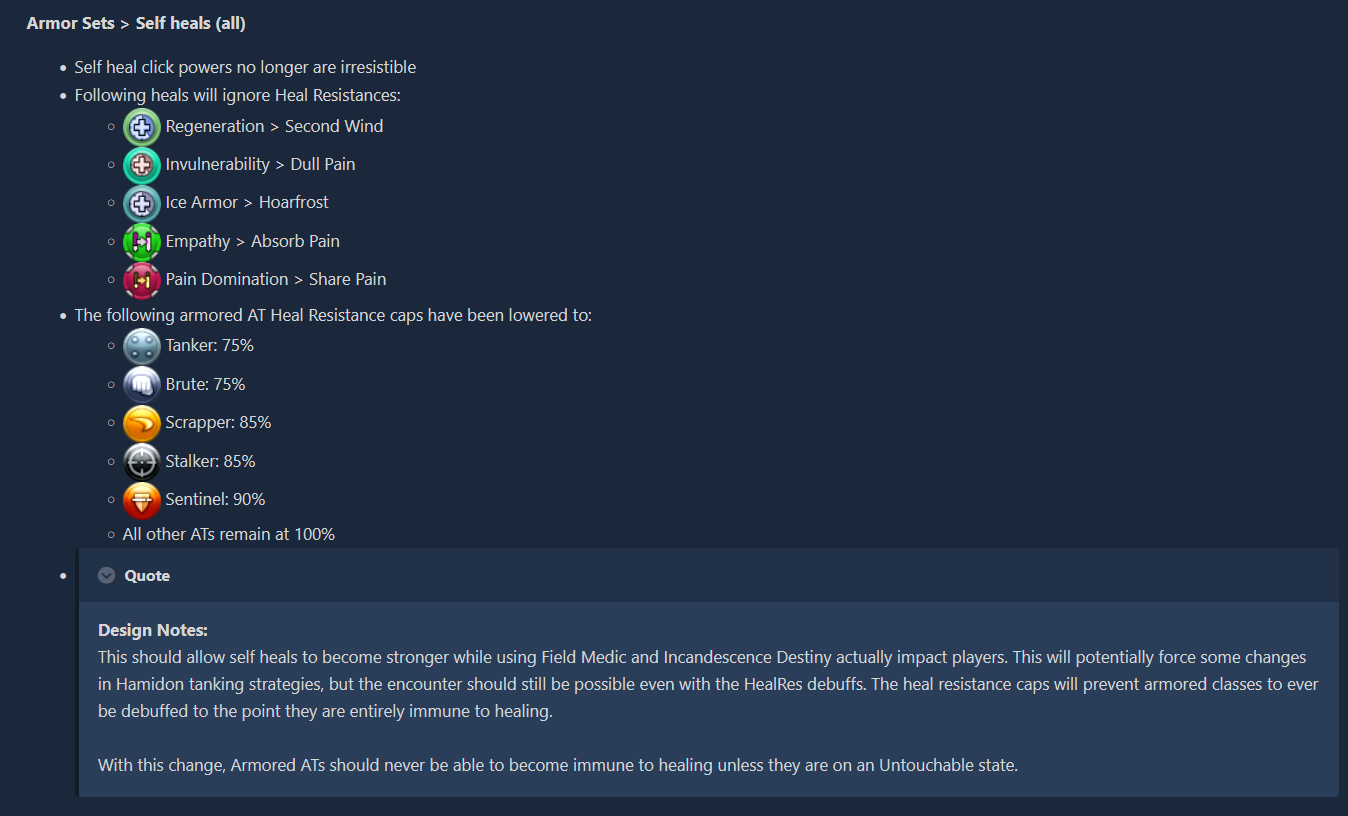Click the Ice Armor > Hoarfrost text
The width and height of the screenshot is (1348, 816).
click(x=247, y=202)
